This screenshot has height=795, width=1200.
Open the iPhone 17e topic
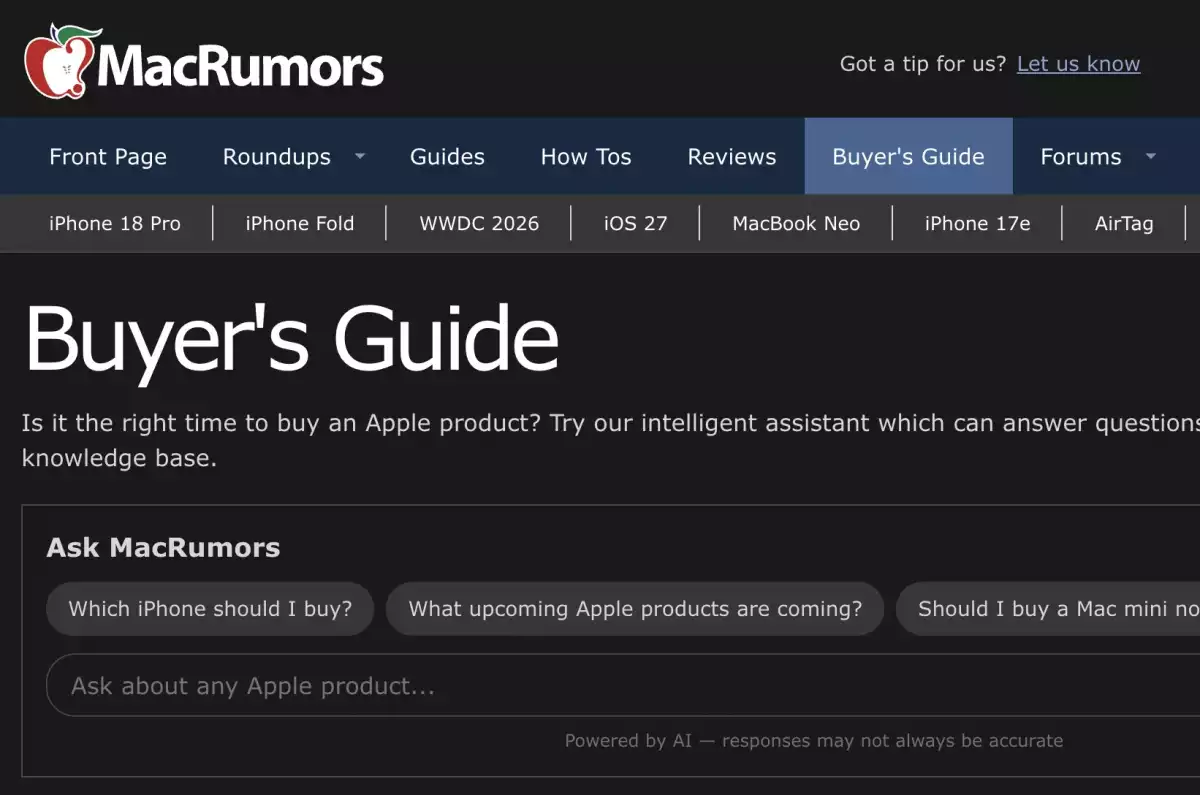tap(977, 224)
